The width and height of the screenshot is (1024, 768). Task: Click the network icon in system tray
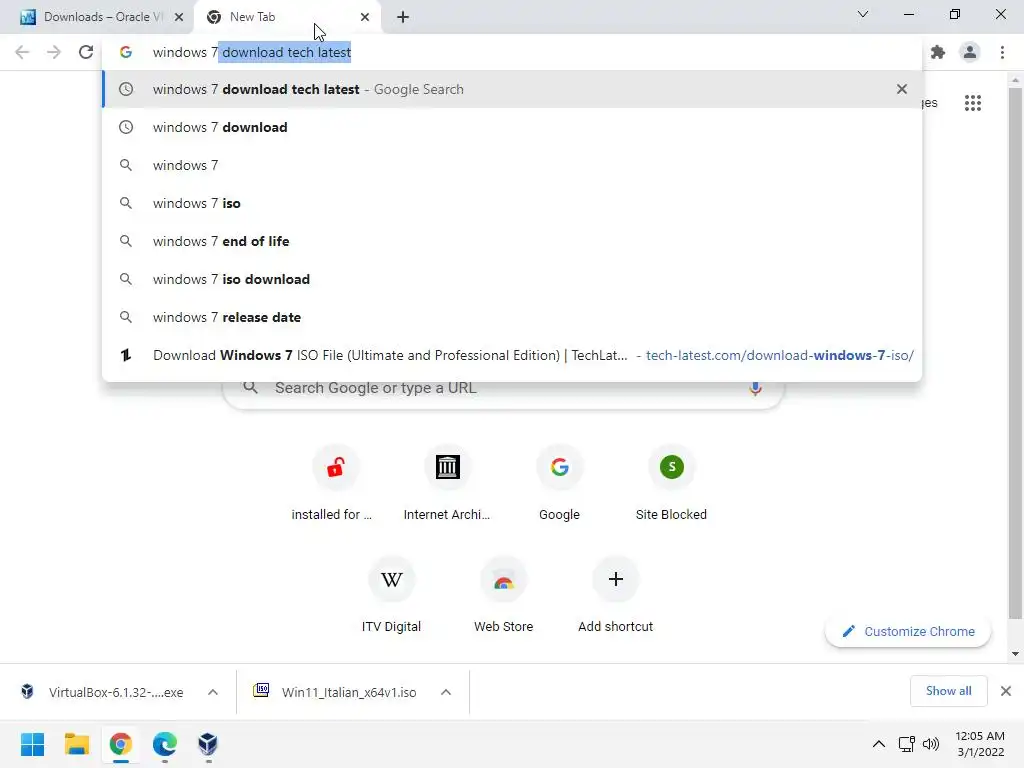point(906,744)
